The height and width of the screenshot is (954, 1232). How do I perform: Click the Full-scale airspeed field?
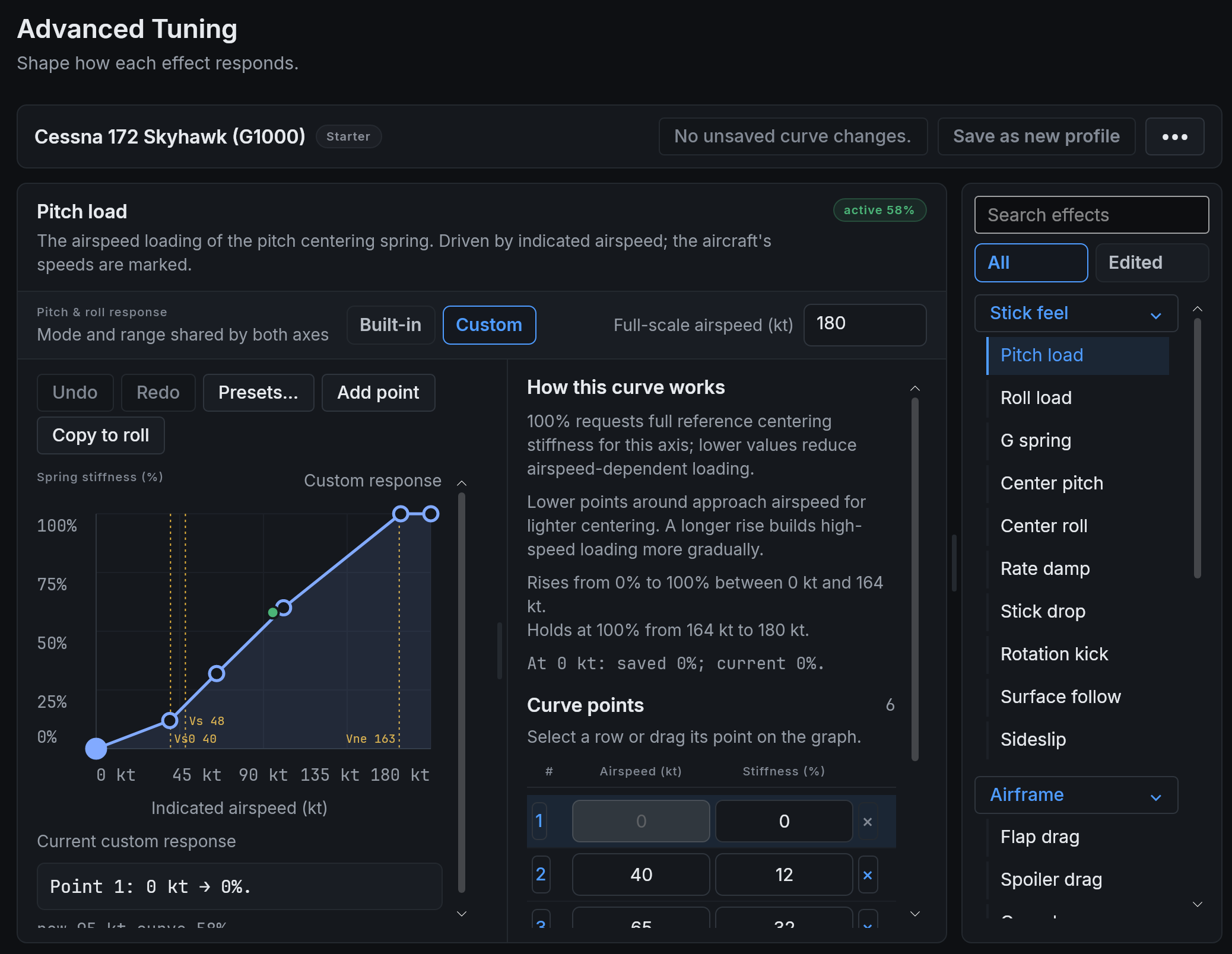tap(865, 325)
